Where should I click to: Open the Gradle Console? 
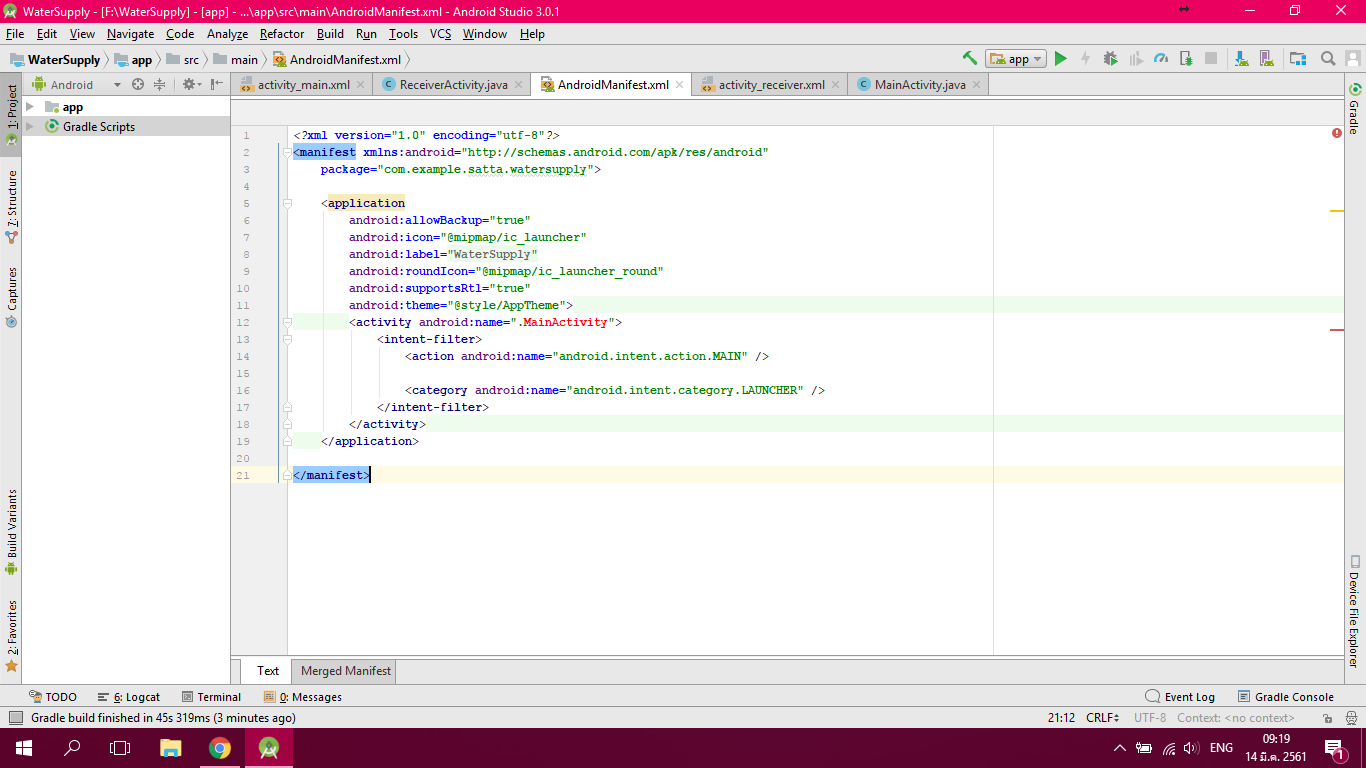point(1286,697)
